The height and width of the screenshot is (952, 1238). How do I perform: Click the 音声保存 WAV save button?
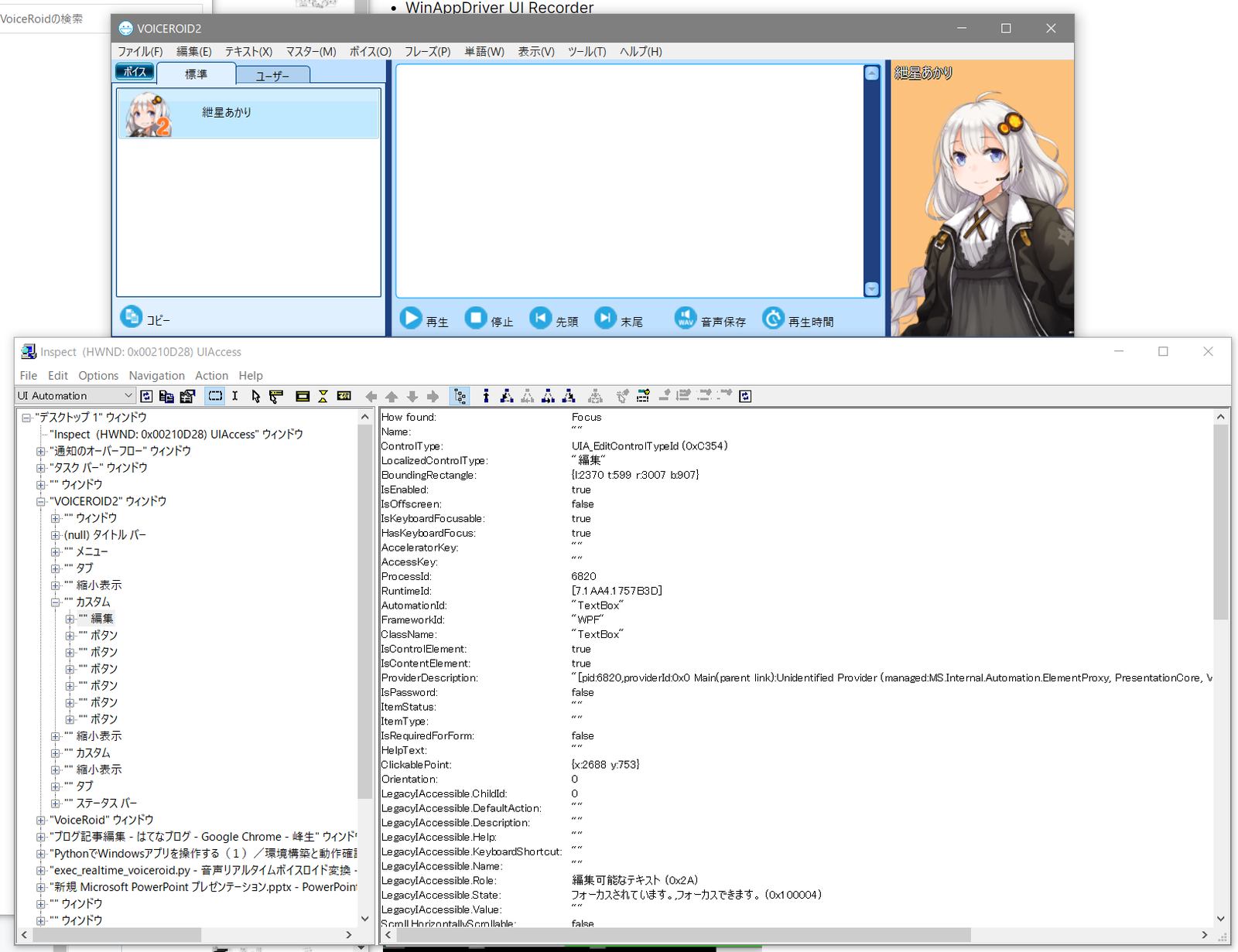(x=710, y=319)
